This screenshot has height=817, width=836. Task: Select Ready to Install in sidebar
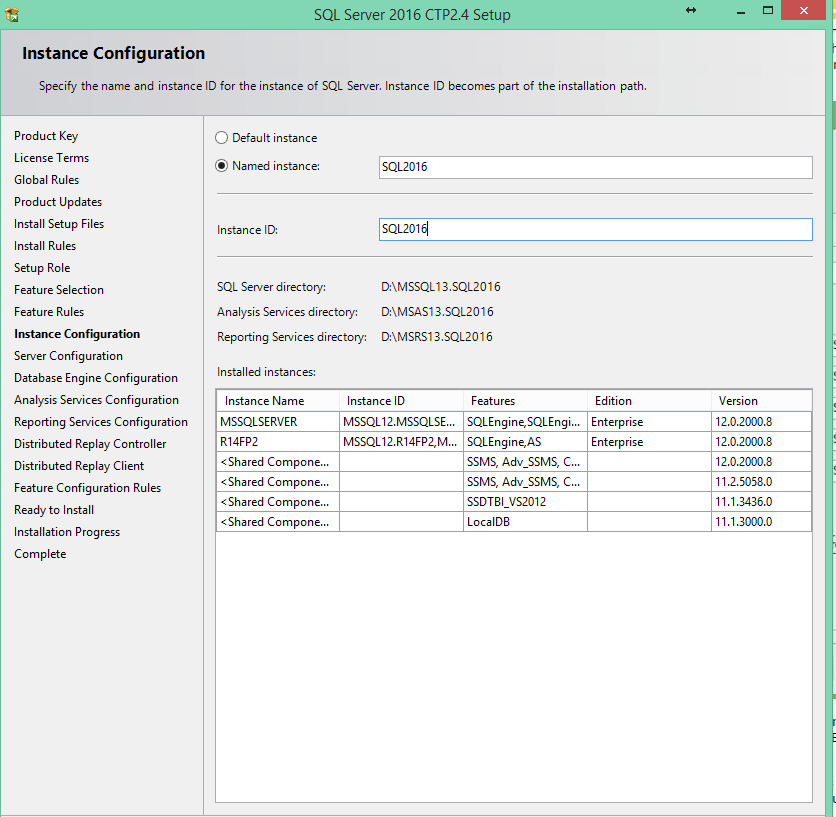(54, 510)
